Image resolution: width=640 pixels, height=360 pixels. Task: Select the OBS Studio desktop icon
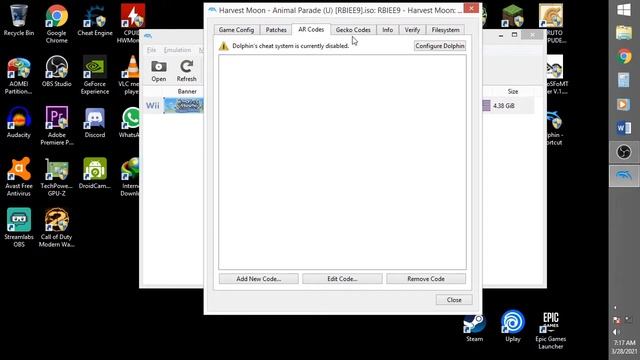tap(56, 71)
